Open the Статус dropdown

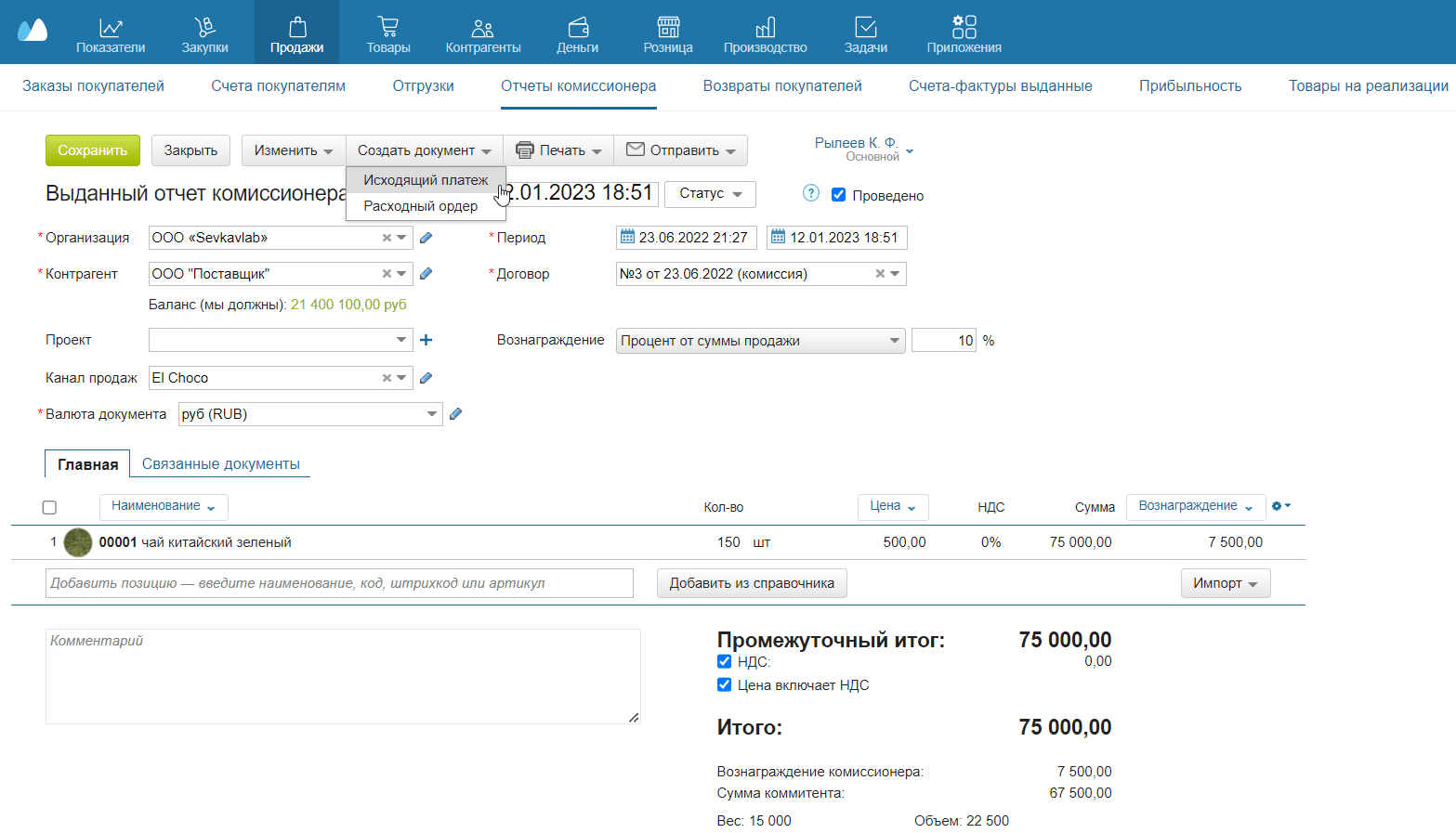[x=710, y=194]
